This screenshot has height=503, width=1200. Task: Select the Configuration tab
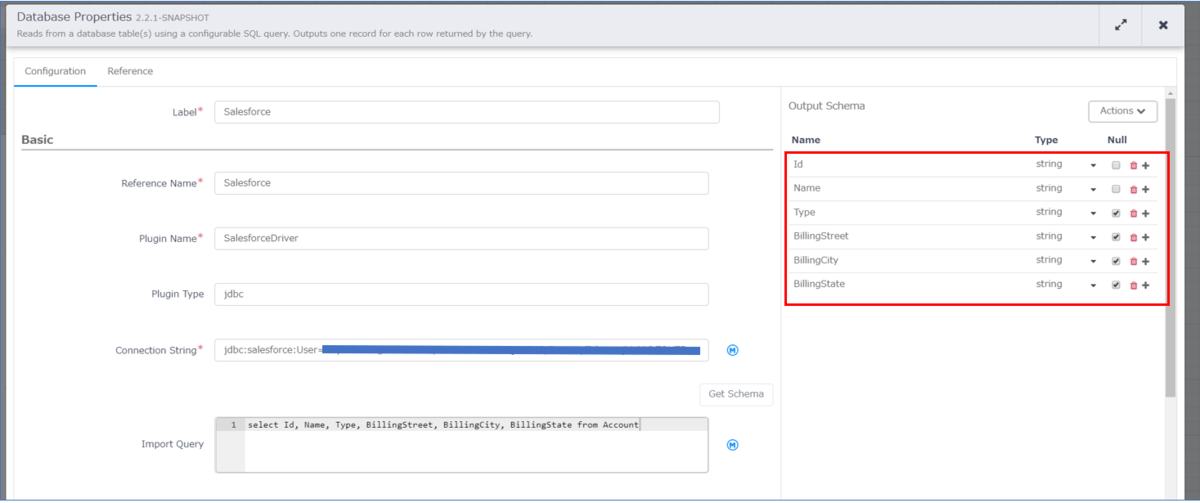pos(55,71)
